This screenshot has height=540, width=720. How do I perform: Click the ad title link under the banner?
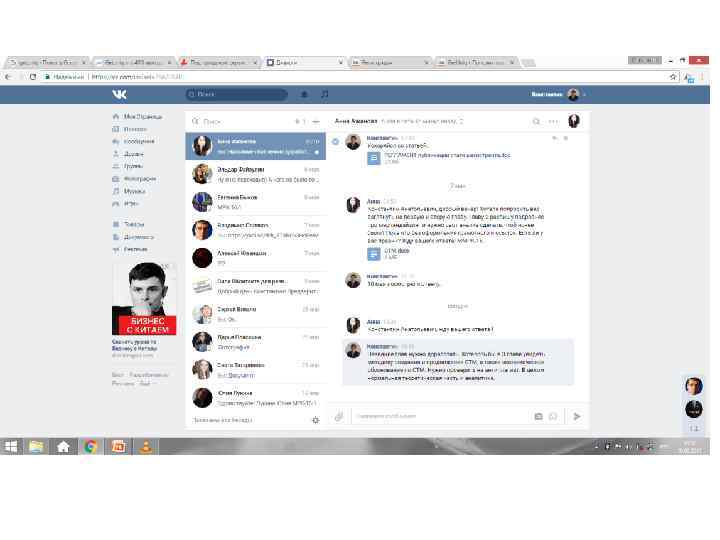click(x=134, y=345)
